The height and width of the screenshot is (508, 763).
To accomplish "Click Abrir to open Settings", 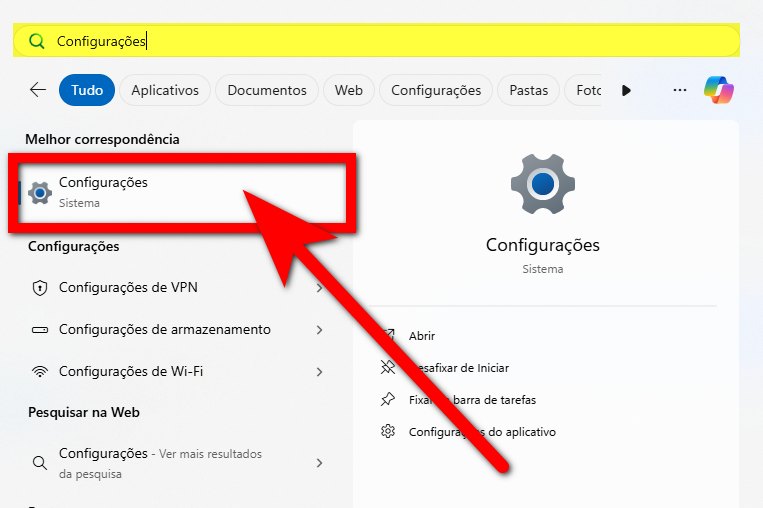I will pyautogui.click(x=422, y=336).
